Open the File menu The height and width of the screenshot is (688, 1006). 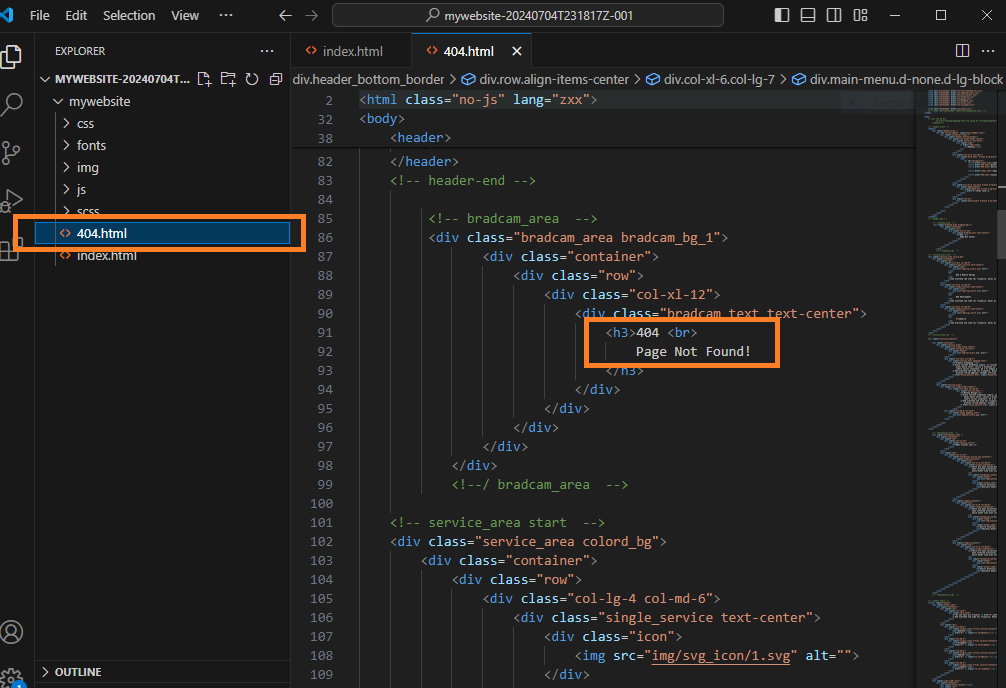(40, 15)
